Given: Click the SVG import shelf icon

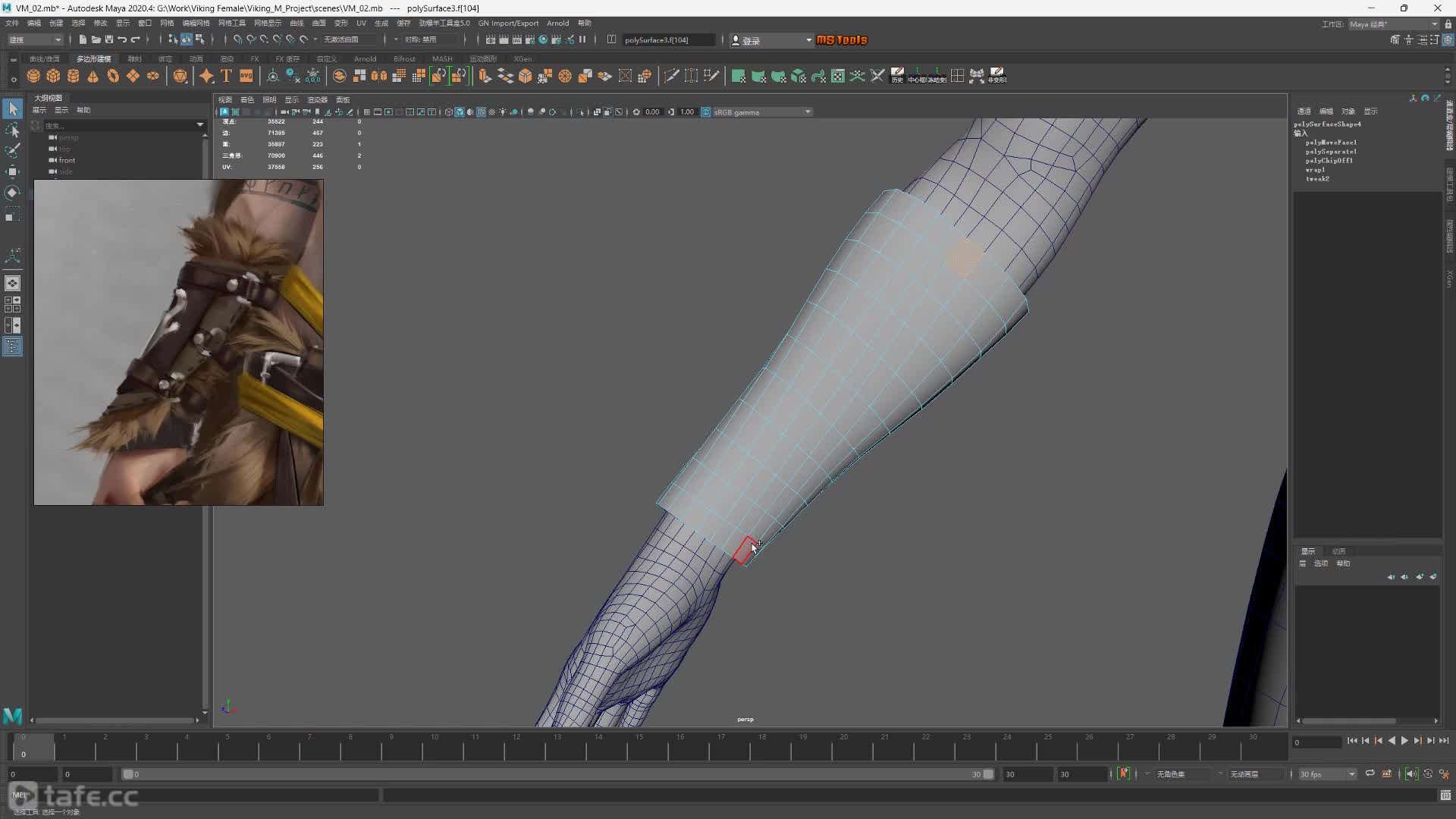Looking at the screenshot, I should tap(246, 76).
